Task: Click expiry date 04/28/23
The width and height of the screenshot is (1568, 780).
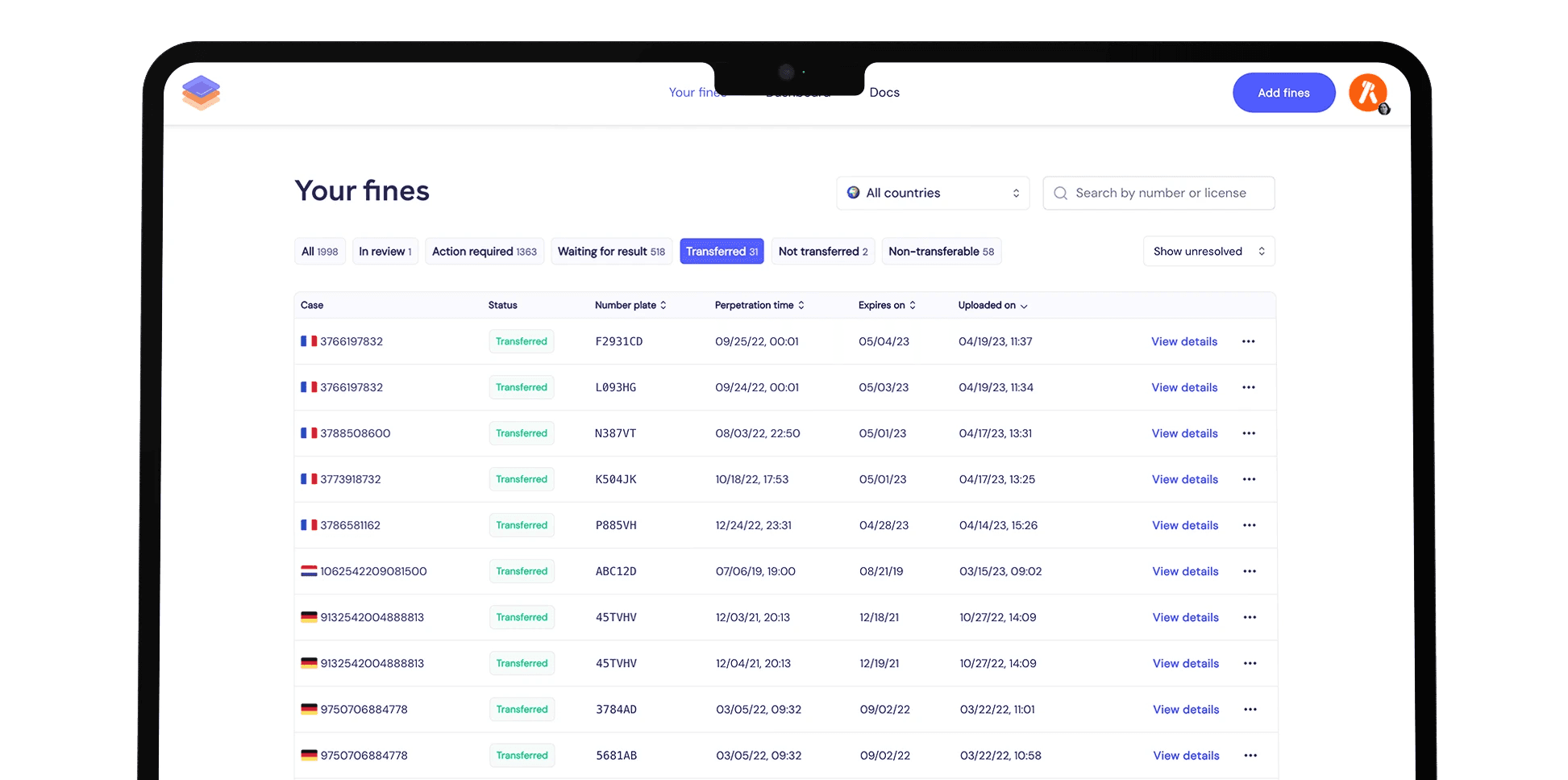Action: [884, 525]
